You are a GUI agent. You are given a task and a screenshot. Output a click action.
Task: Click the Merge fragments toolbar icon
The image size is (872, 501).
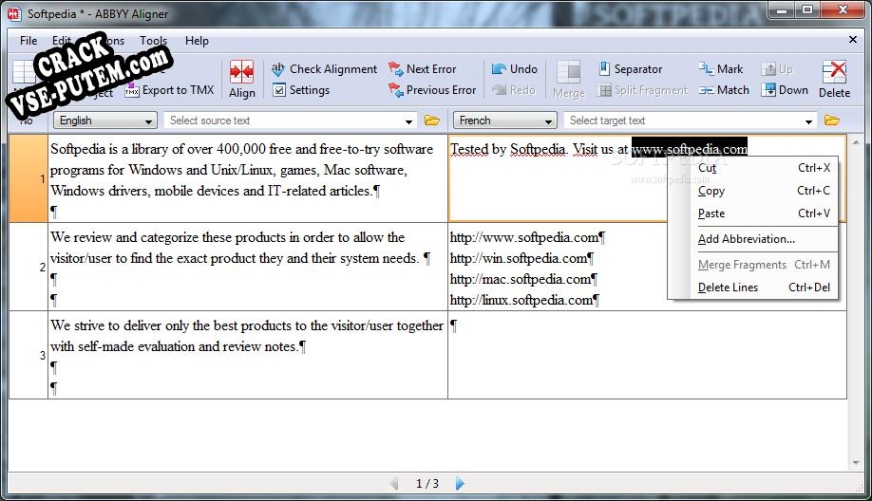click(x=568, y=80)
